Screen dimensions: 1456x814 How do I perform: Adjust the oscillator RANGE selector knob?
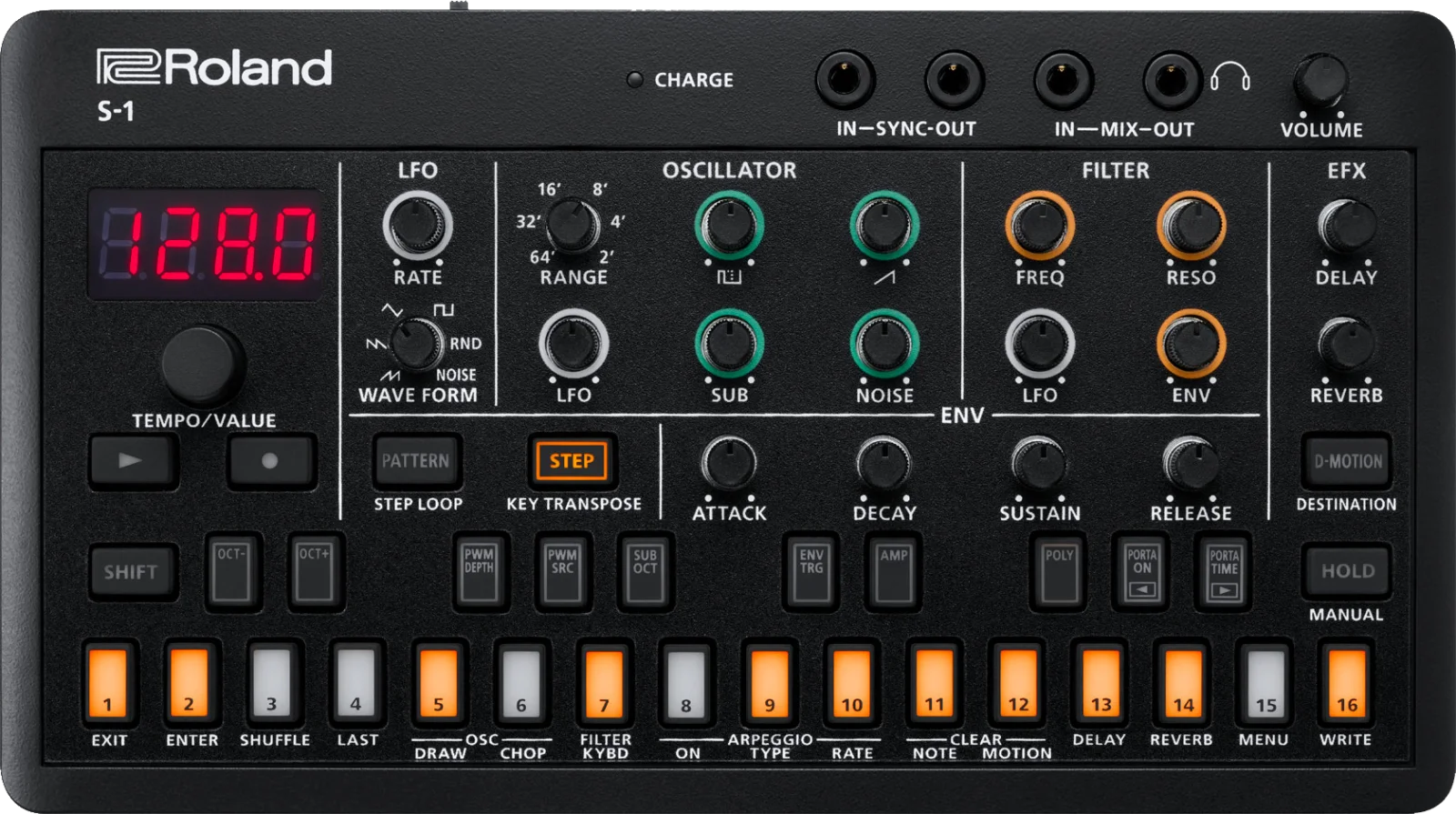point(572,224)
